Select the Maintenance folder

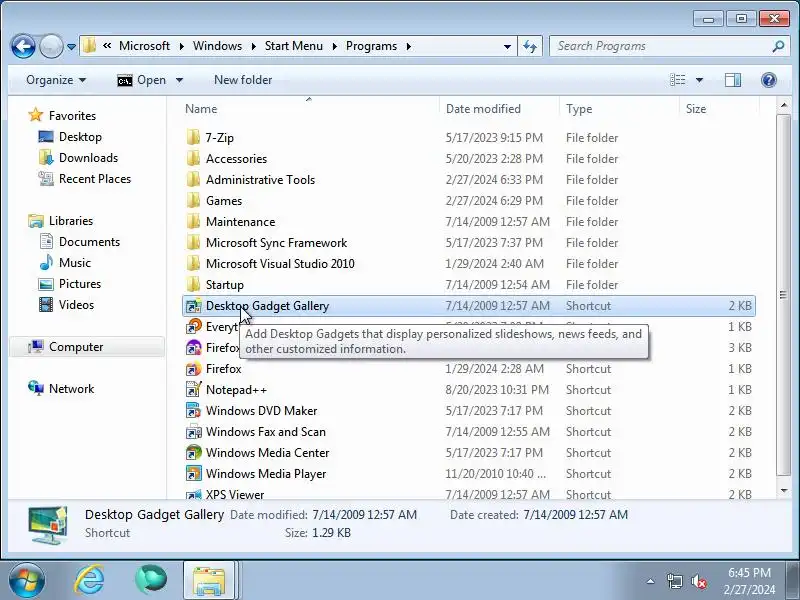240,221
